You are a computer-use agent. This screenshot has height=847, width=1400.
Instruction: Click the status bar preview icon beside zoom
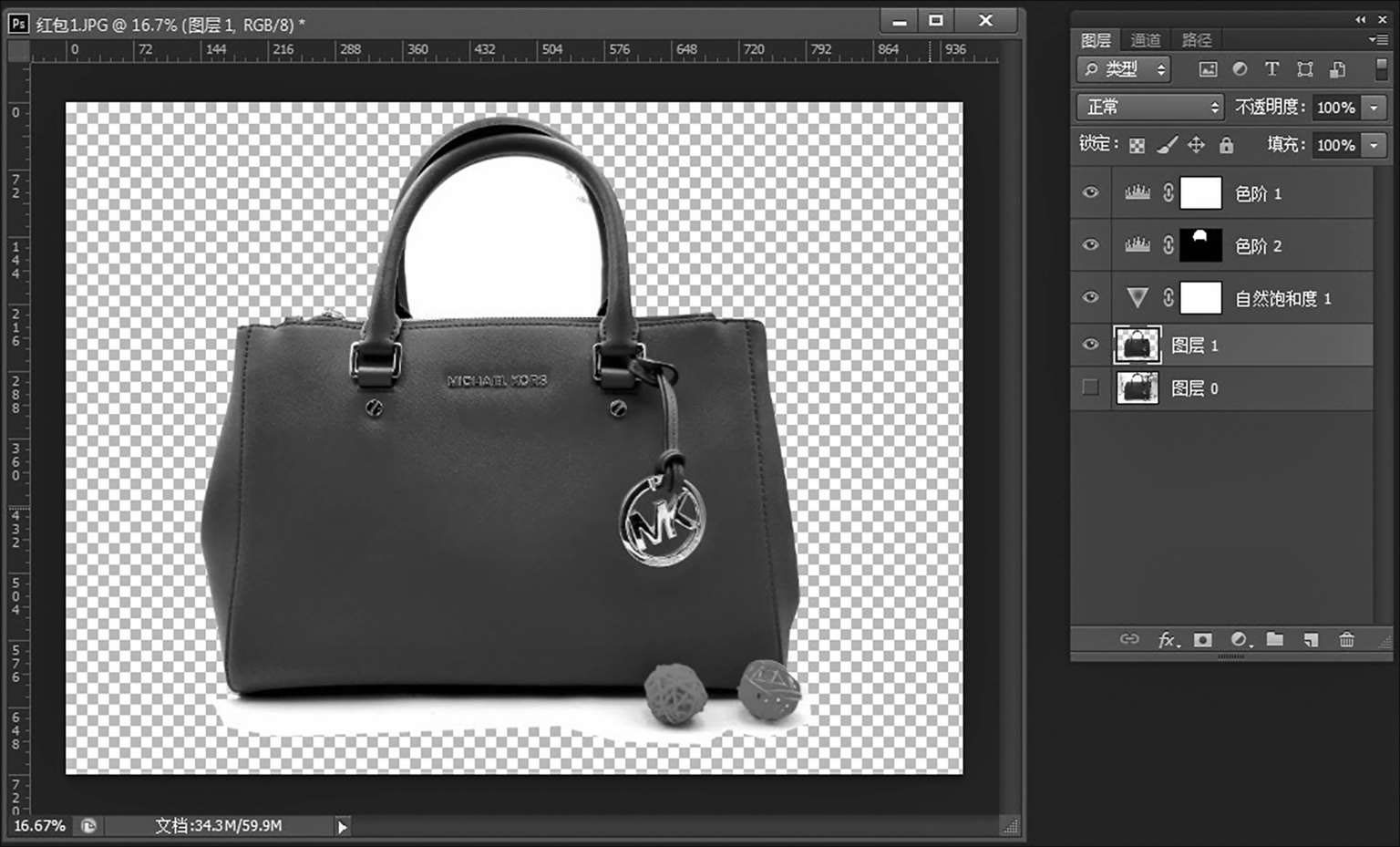pos(88,826)
